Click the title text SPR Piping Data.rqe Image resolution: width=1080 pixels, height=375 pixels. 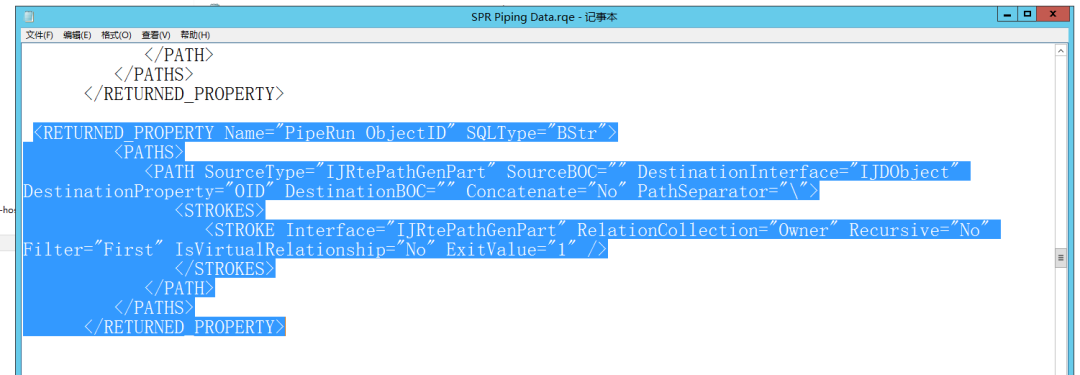tap(525, 17)
